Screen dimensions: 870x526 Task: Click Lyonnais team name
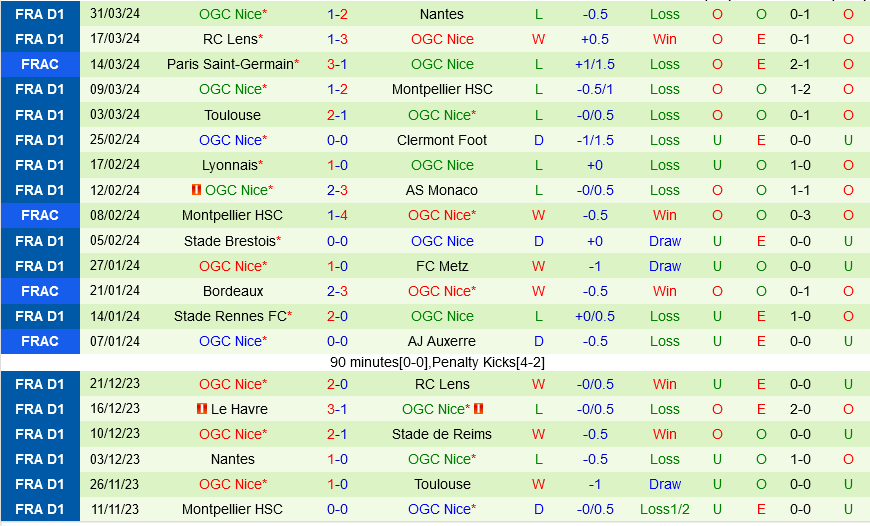coord(230,165)
